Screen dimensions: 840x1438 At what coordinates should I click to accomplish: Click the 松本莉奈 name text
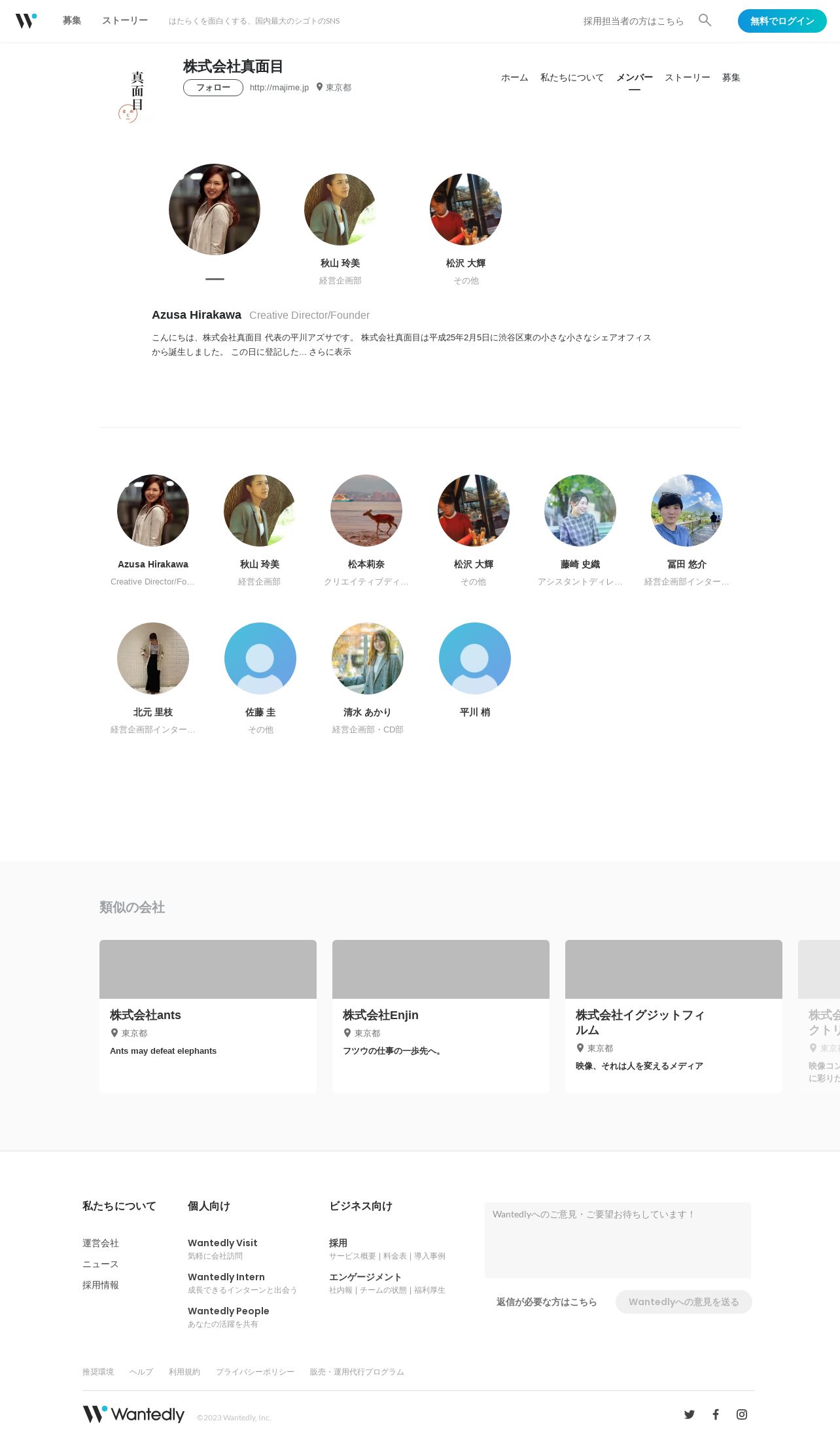pos(366,564)
